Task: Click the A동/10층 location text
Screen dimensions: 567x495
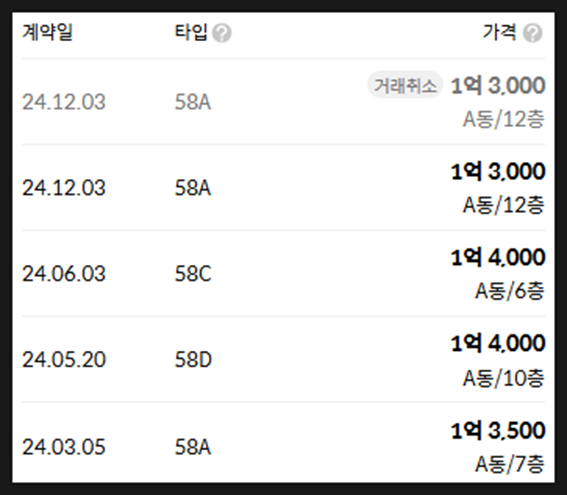Action: pos(504,378)
